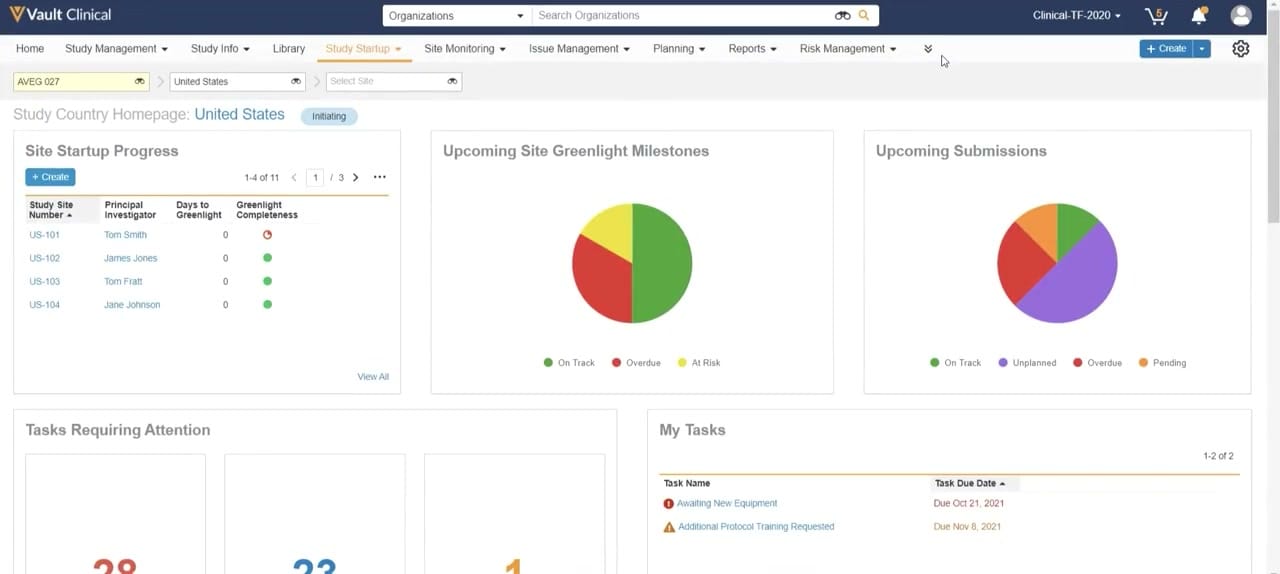Open the Organizations search scope dropdown
Image resolution: width=1280 pixels, height=574 pixels.
click(x=456, y=16)
